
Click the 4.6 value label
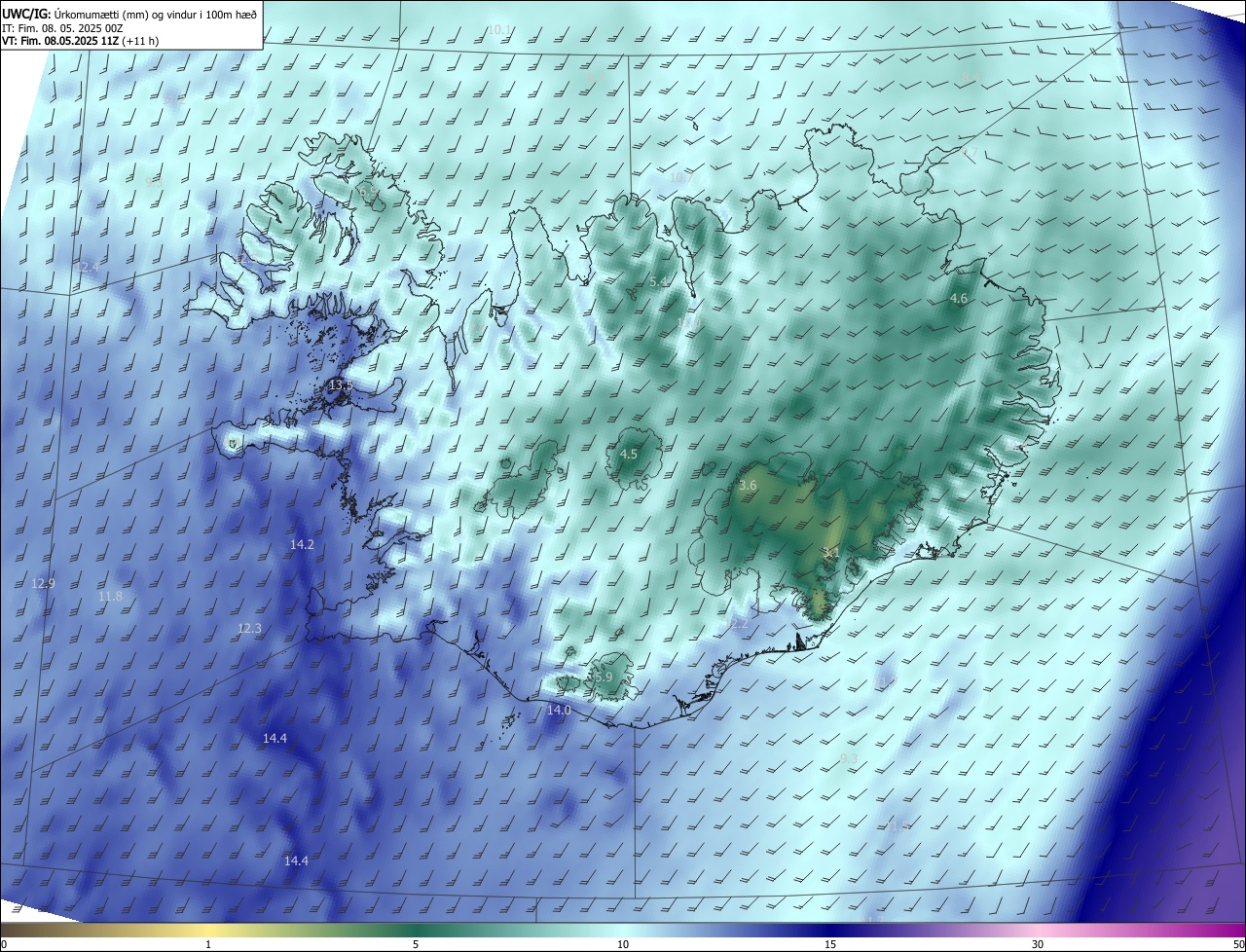point(959,298)
